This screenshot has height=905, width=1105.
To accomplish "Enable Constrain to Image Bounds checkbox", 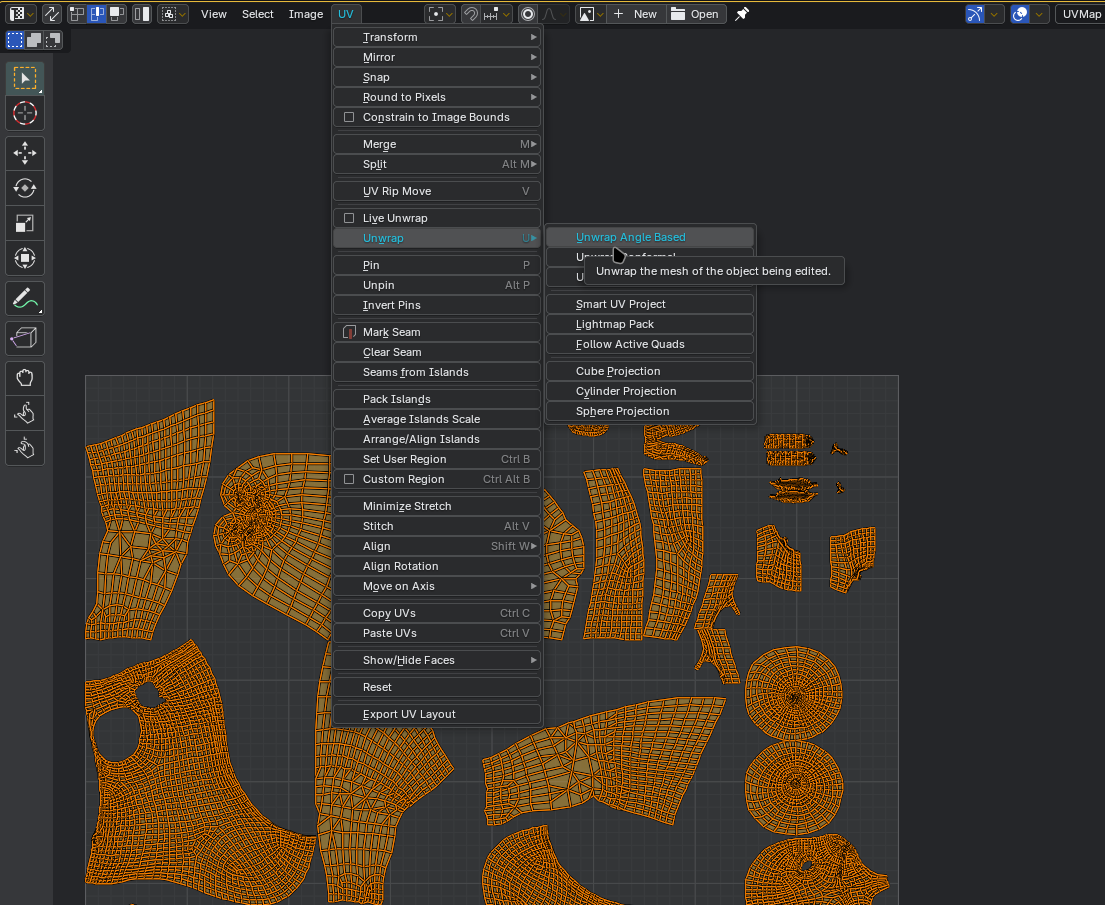I will click(x=349, y=117).
